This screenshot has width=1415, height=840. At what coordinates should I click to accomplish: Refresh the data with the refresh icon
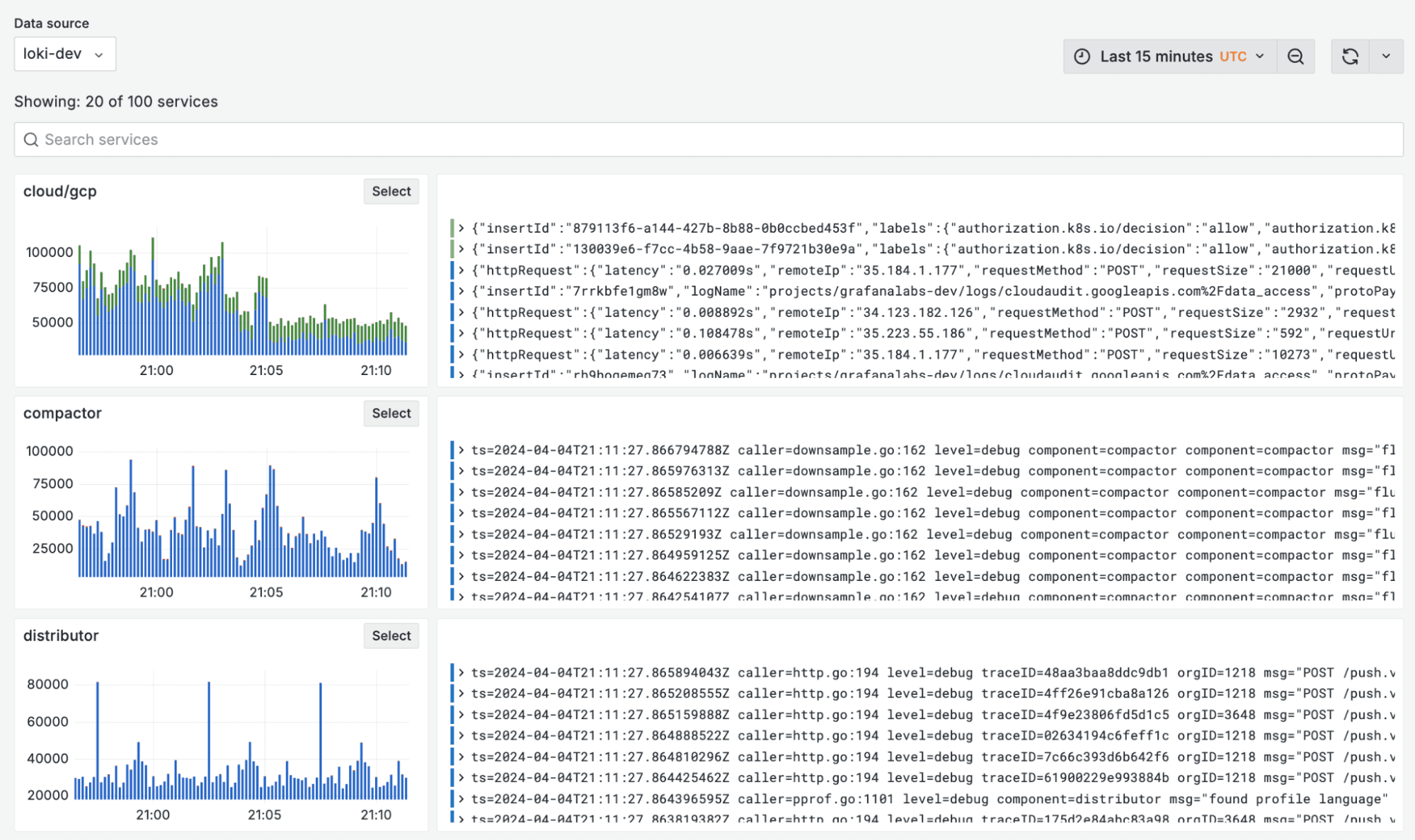click(x=1351, y=56)
